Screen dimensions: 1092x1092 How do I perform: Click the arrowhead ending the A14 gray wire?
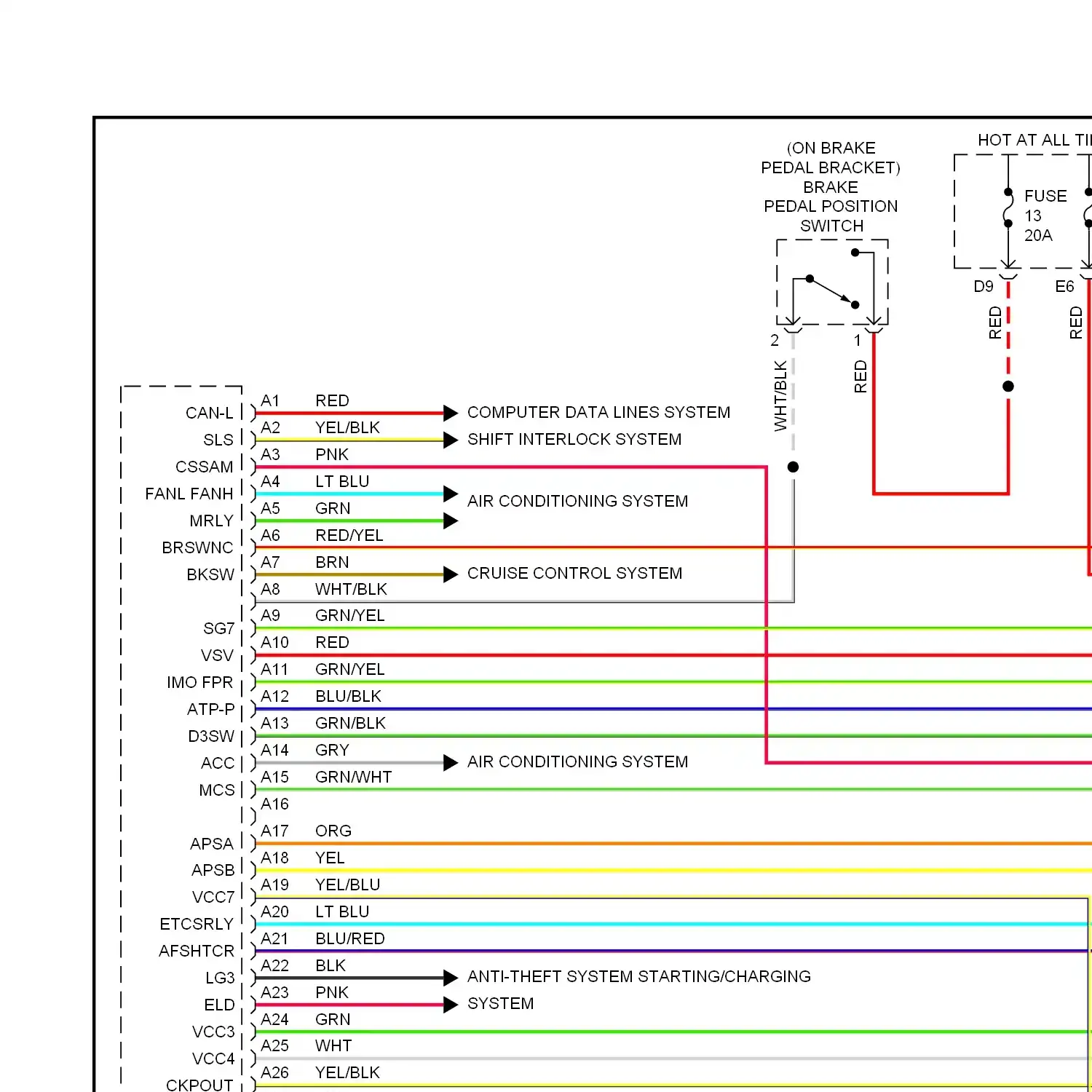(x=451, y=763)
